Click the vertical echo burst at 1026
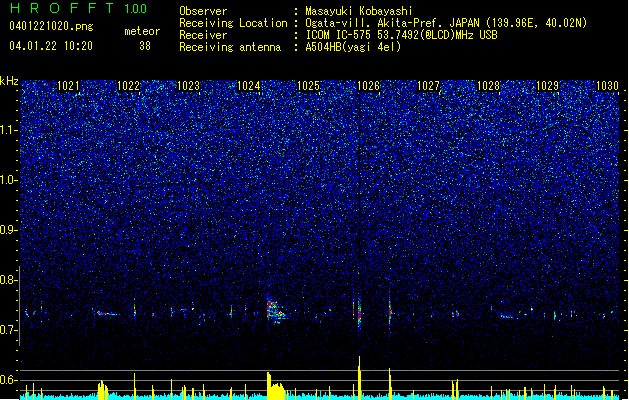629x400 pixels. [358, 315]
